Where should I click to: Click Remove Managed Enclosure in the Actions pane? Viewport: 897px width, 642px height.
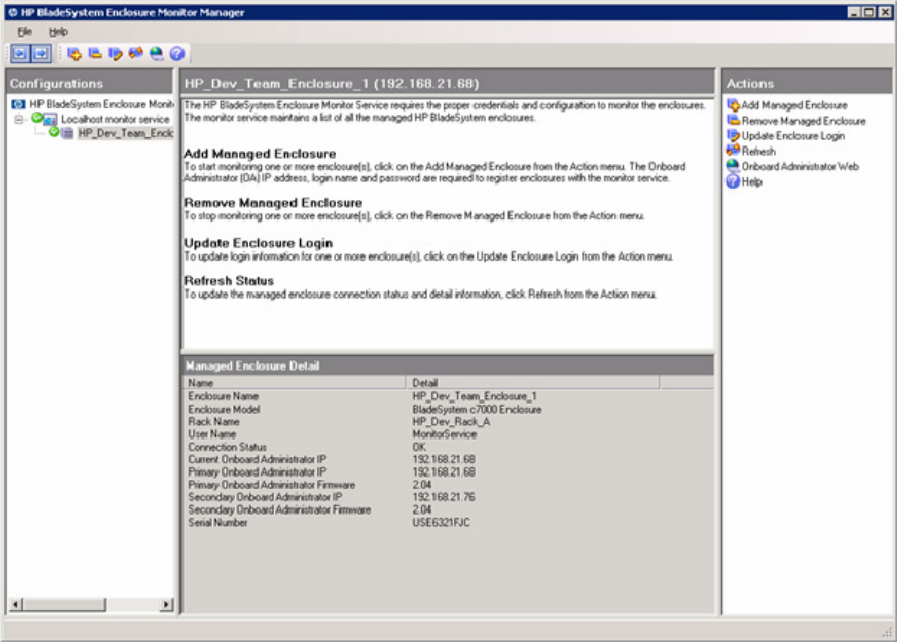coord(803,121)
